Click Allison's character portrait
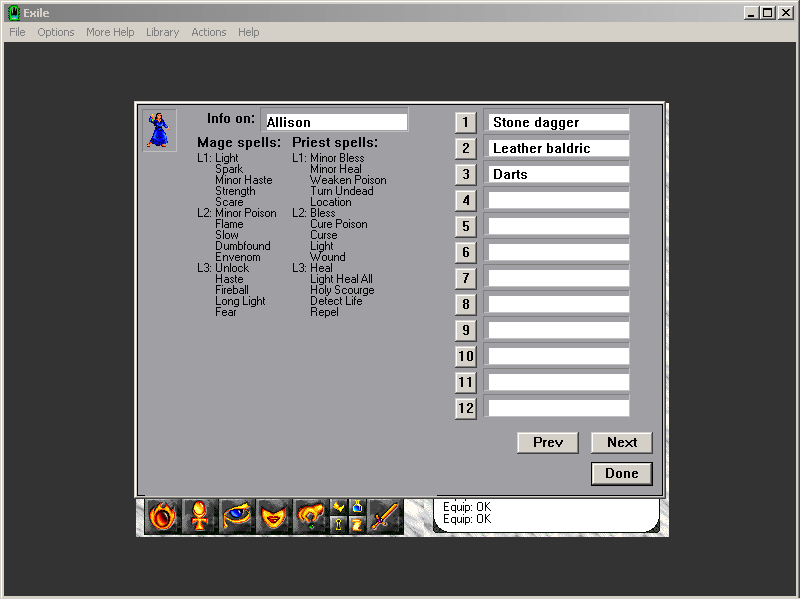This screenshot has width=800, height=600. (x=159, y=130)
